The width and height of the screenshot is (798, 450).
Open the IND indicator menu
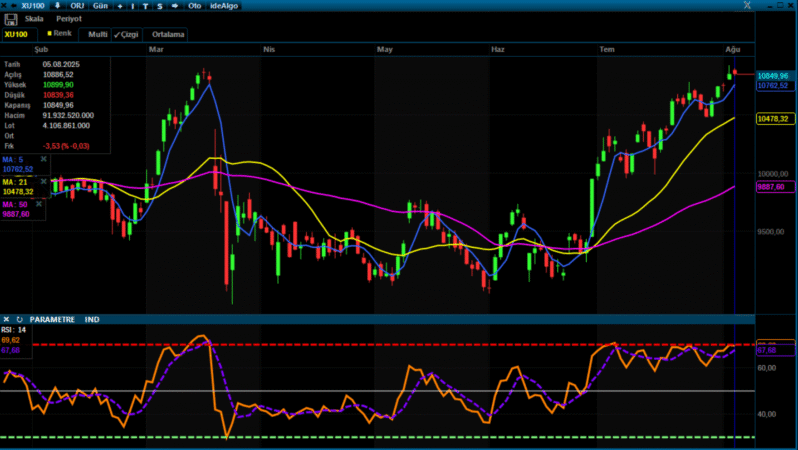pyautogui.click(x=92, y=319)
